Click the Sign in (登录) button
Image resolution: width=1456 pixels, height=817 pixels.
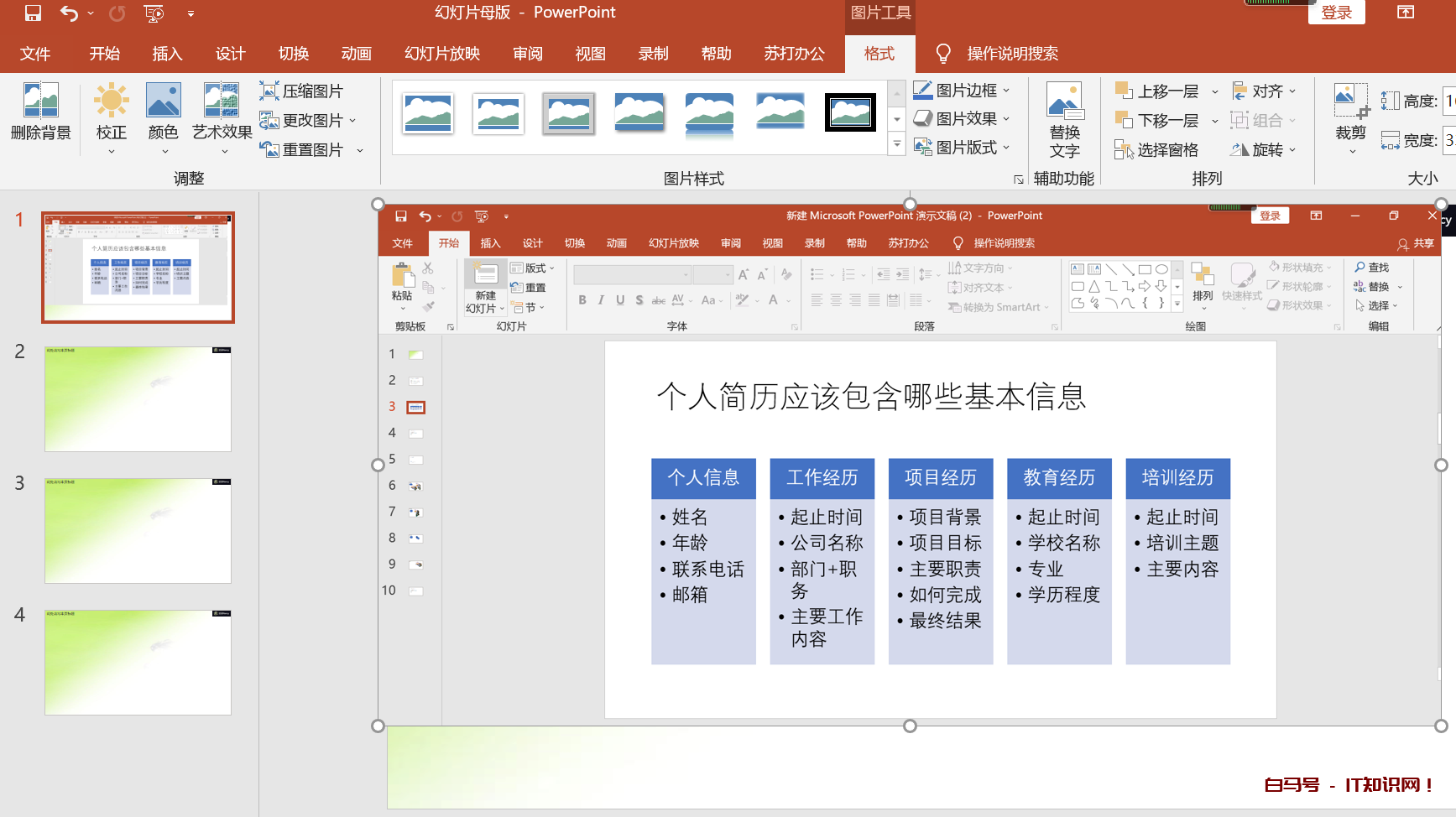(x=1336, y=13)
